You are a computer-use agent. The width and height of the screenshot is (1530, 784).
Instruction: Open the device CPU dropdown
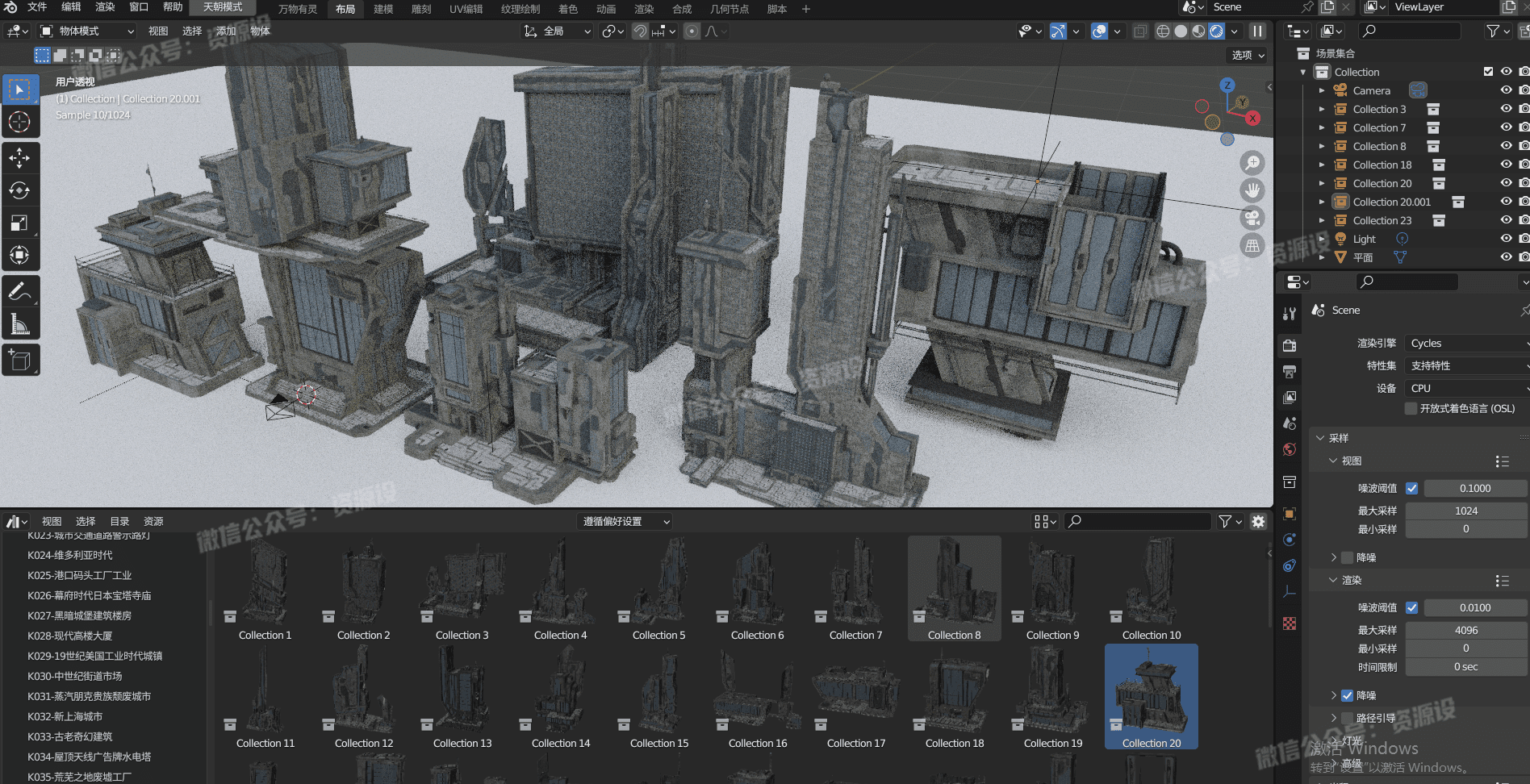click(x=1466, y=388)
